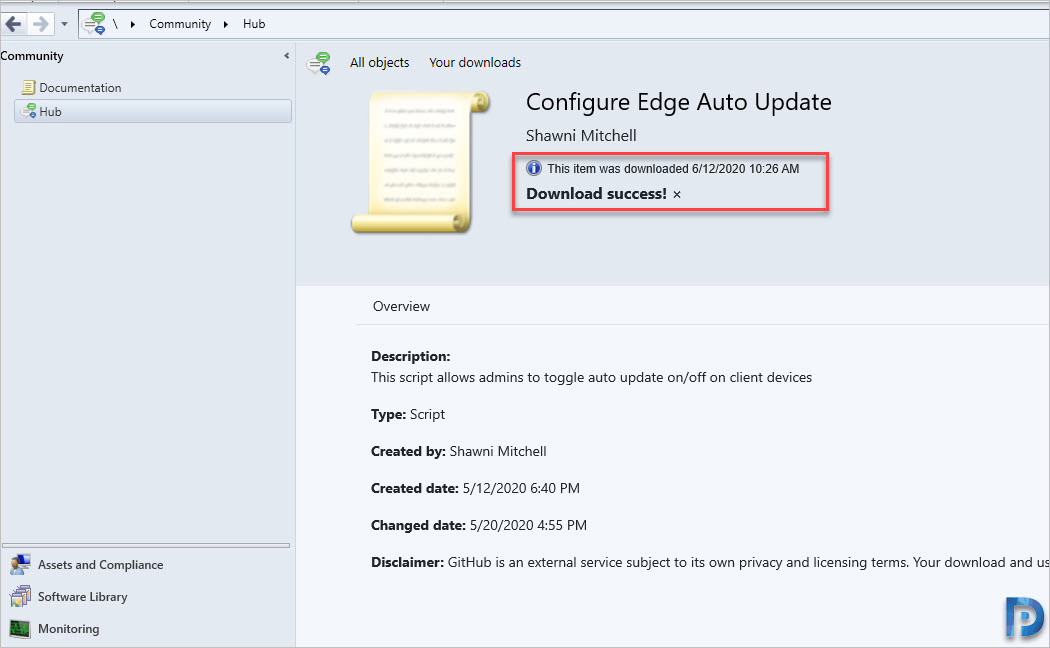The height and width of the screenshot is (648, 1050).
Task: Click author name Shawni Mitchell under the title
Action: (581, 135)
